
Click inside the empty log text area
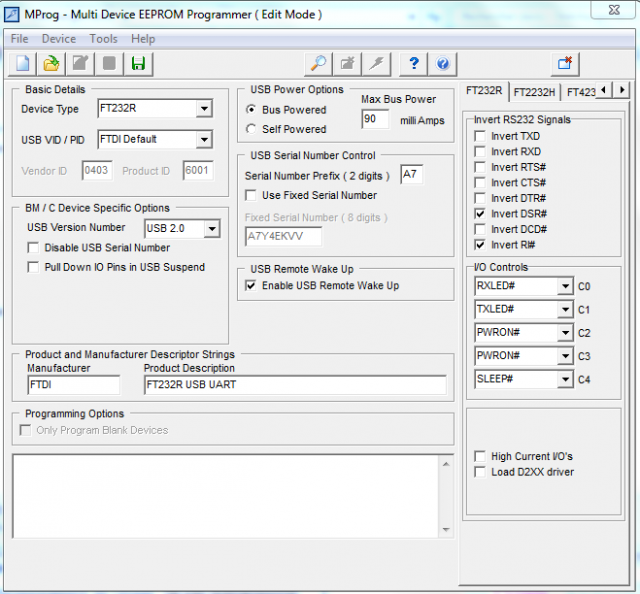[226, 496]
